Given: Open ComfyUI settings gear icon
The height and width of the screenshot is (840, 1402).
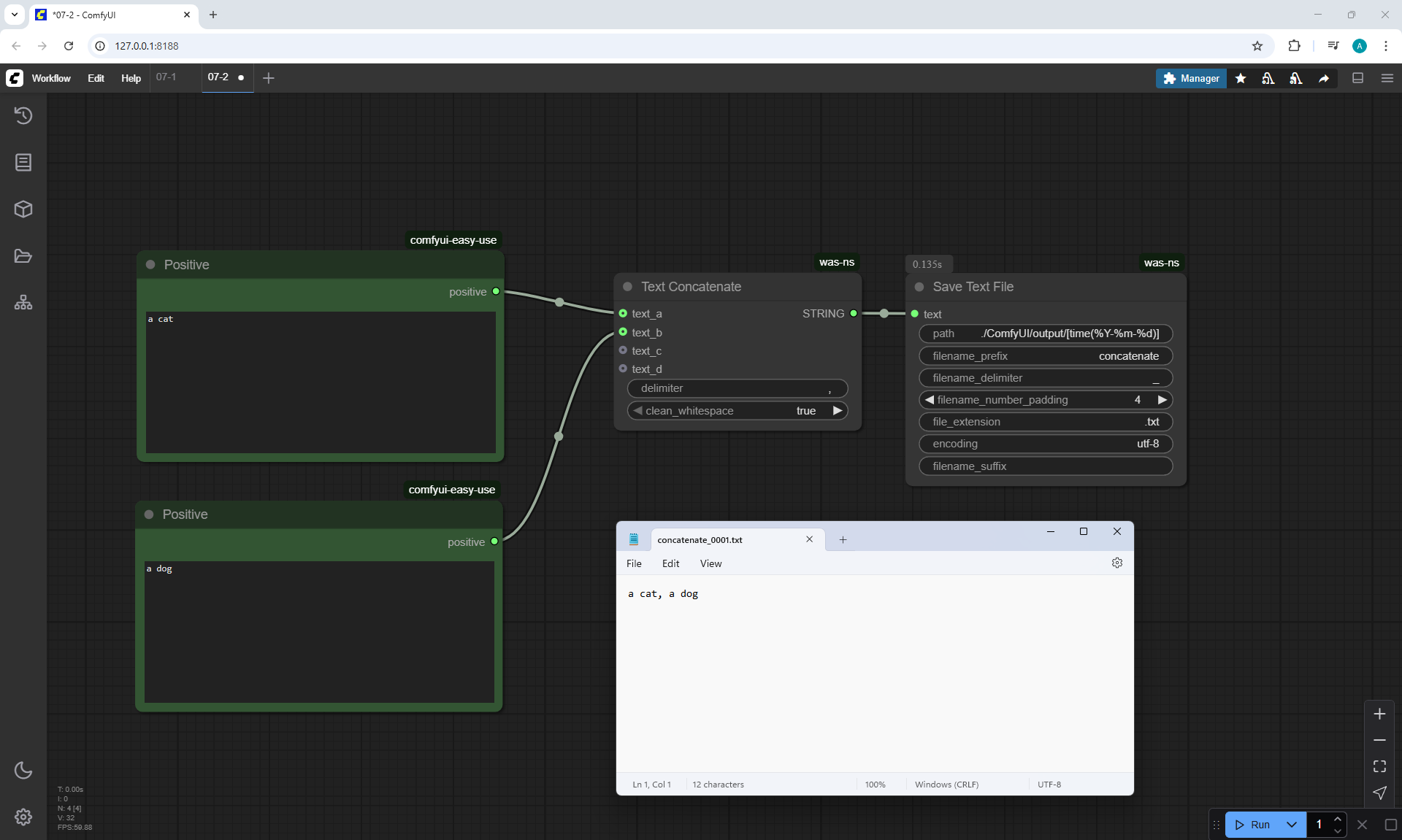Looking at the screenshot, I should coord(23,817).
